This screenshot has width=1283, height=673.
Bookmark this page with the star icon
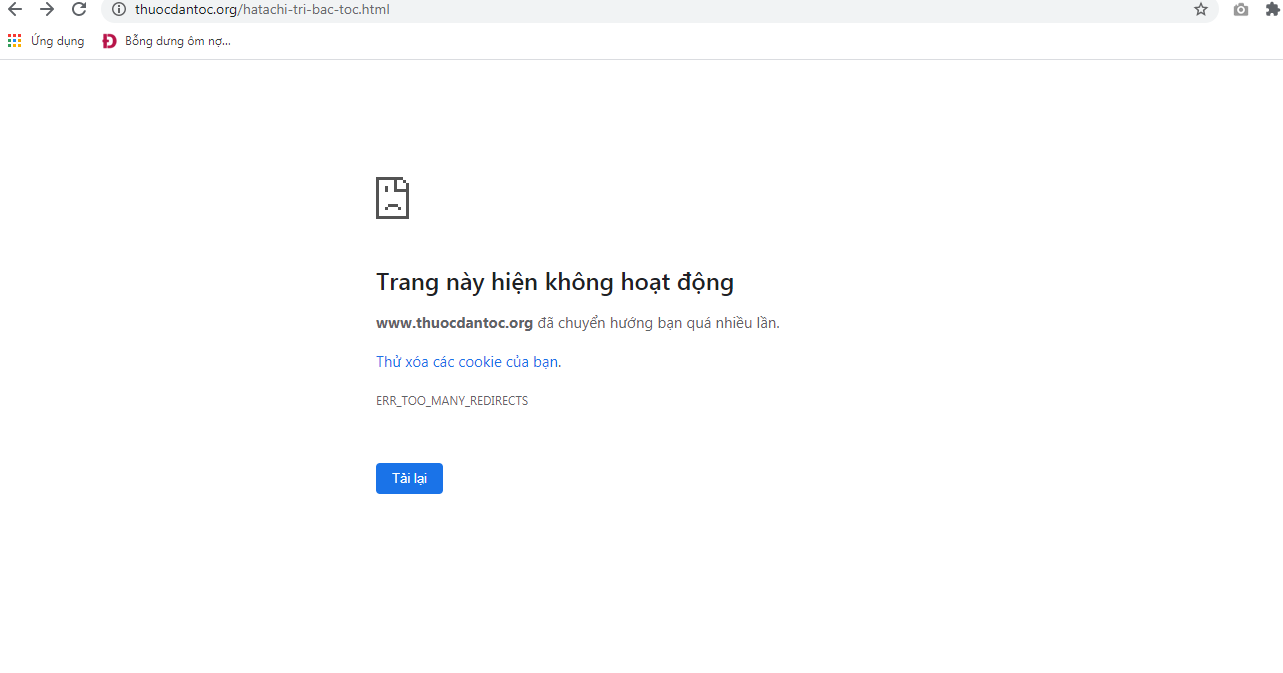point(1201,9)
